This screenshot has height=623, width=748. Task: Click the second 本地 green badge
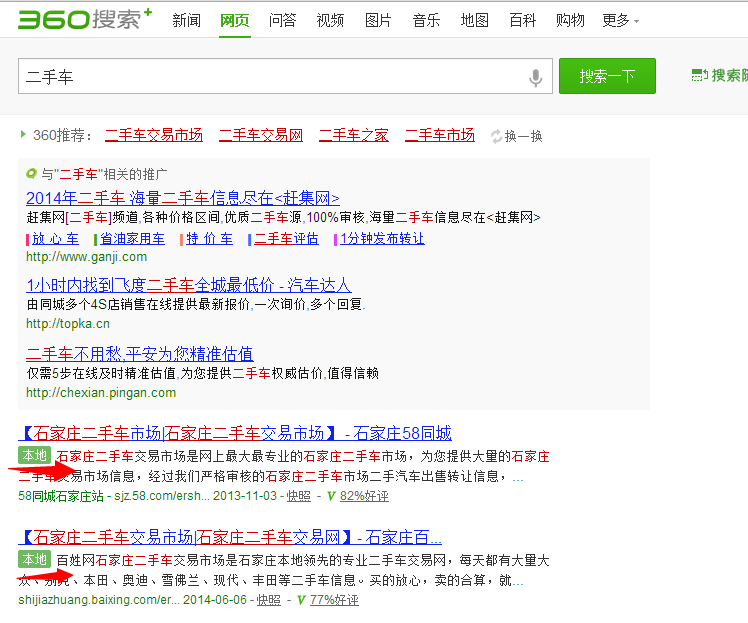tap(34, 559)
